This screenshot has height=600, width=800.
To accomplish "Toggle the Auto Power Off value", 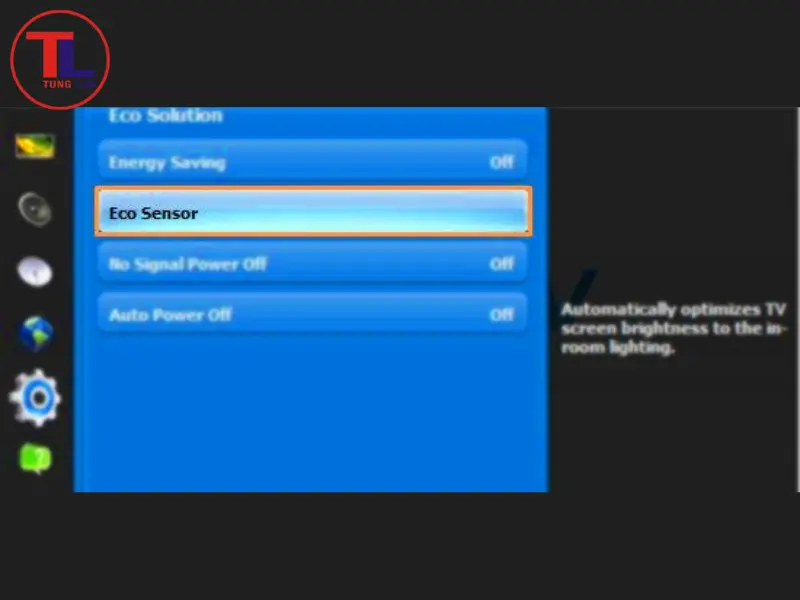I will [501, 315].
